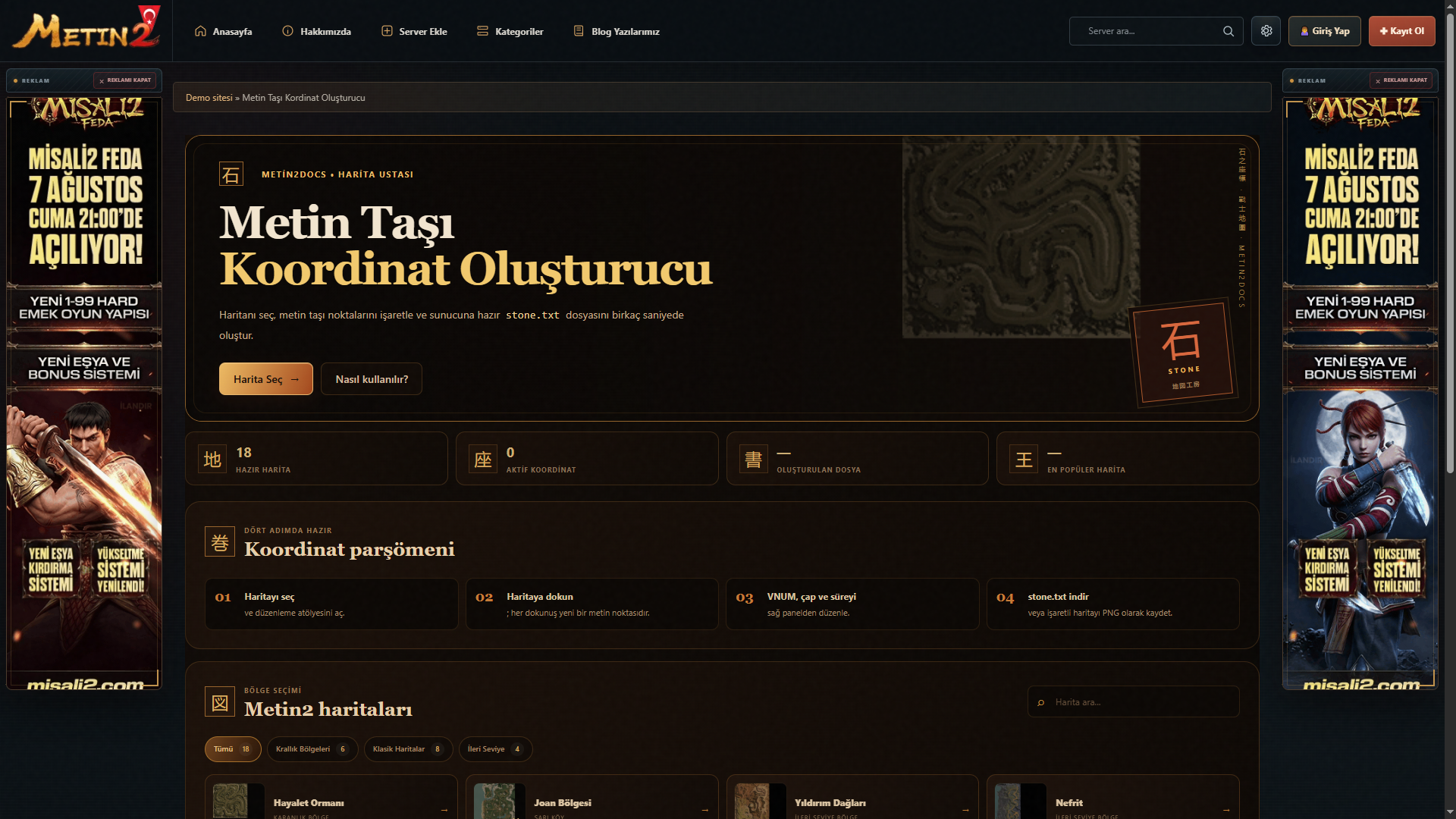Follow the Demo sitesi breadcrumb link
This screenshot has height=819, width=1456.
209,98
